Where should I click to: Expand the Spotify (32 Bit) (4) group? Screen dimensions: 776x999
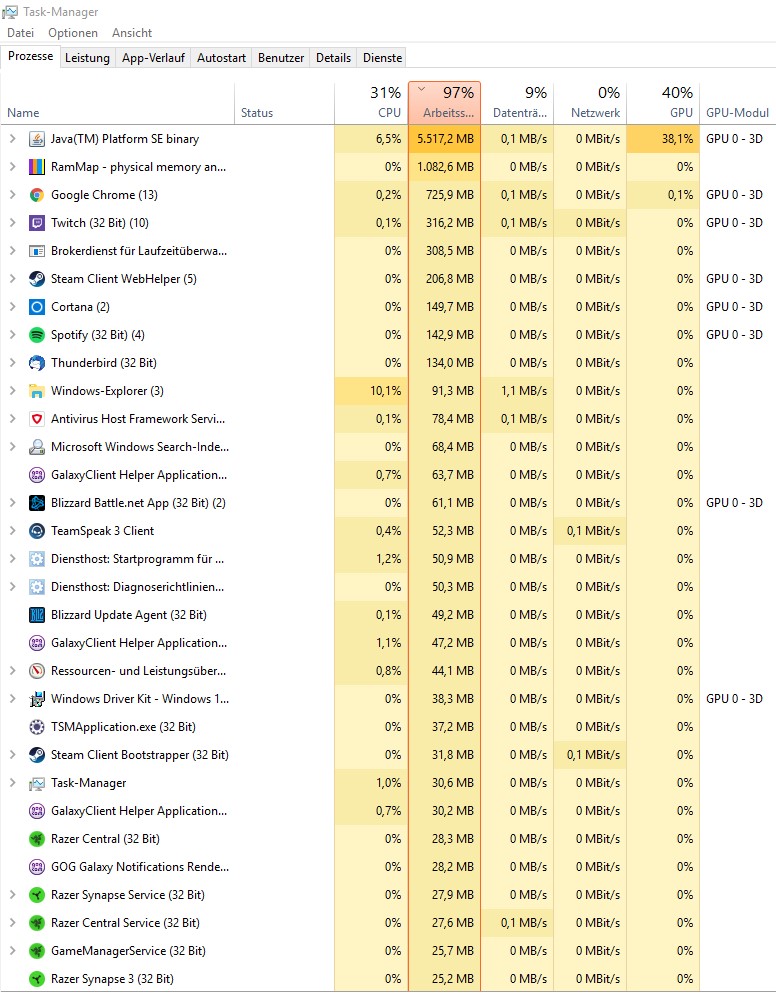coord(12,335)
